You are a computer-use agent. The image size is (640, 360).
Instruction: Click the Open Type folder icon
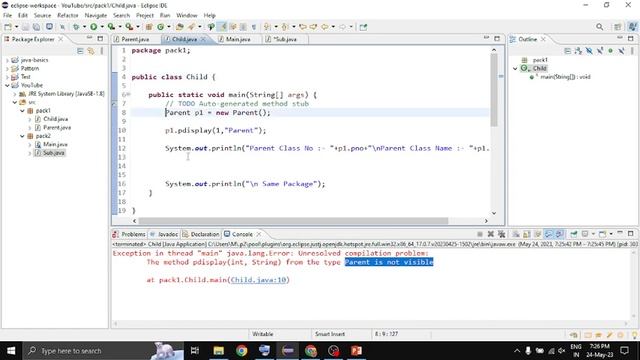[180, 27]
